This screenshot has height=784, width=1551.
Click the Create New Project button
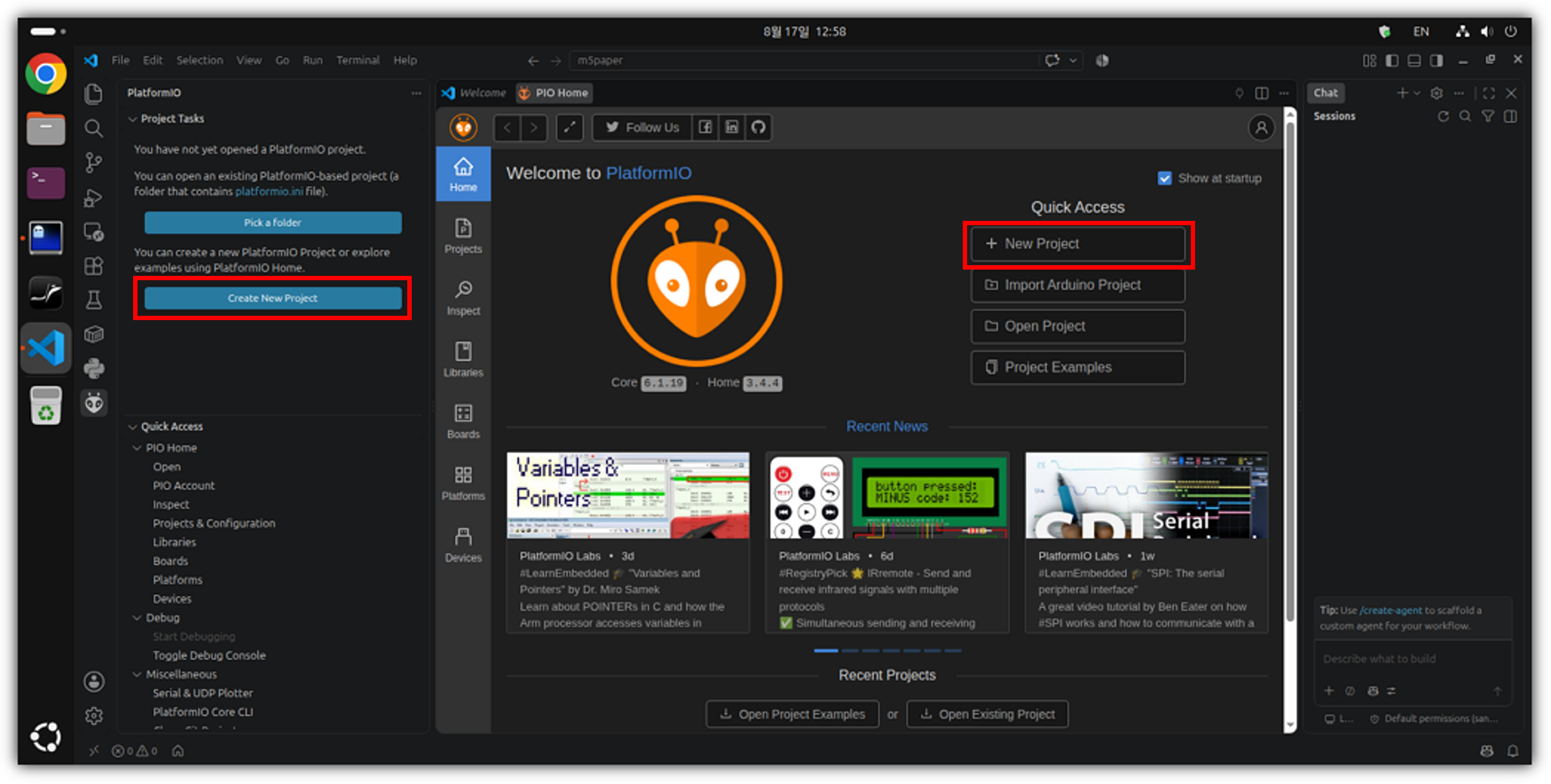(273, 299)
